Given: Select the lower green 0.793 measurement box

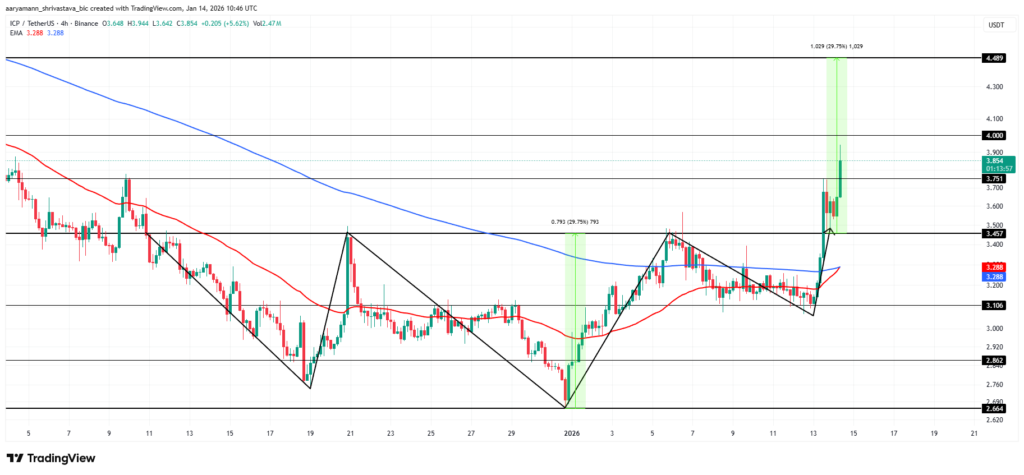Looking at the screenshot, I should click(x=575, y=320).
